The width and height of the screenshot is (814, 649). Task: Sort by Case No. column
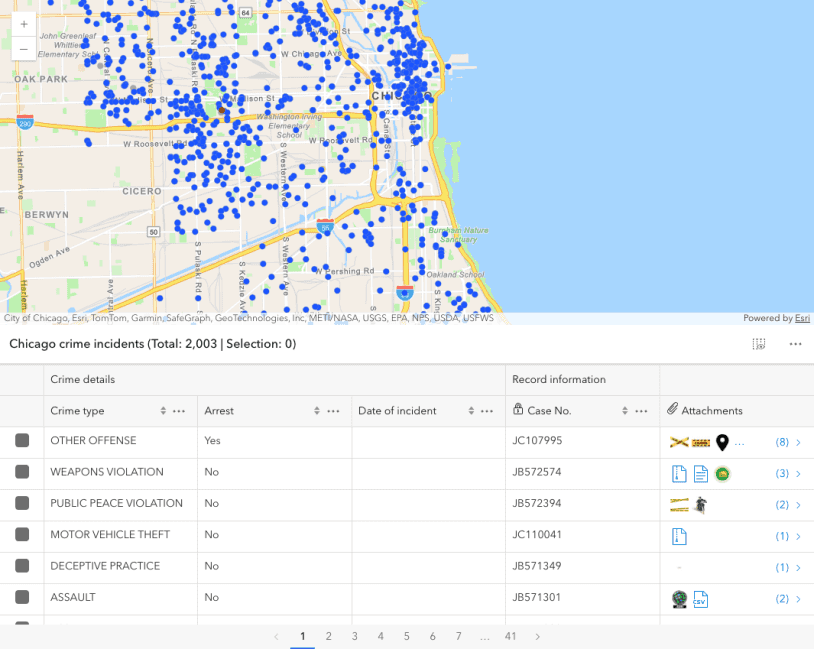point(625,411)
